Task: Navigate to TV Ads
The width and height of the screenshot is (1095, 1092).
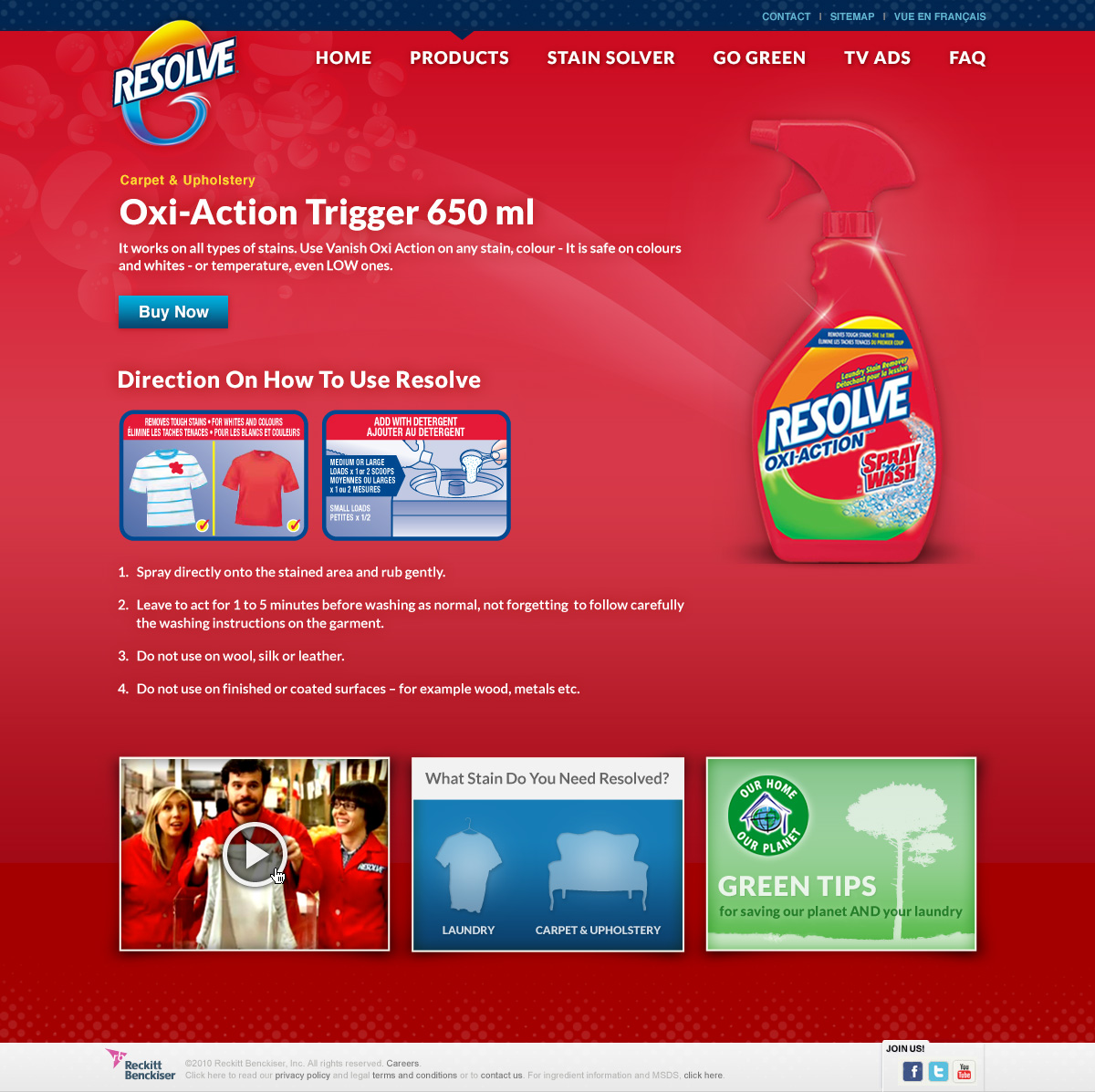Action: (x=877, y=57)
